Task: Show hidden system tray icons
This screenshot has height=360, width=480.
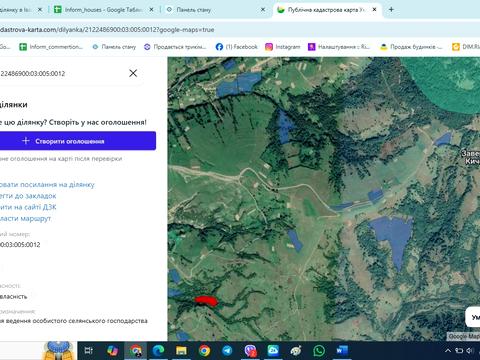Action: tap(448, 351)
